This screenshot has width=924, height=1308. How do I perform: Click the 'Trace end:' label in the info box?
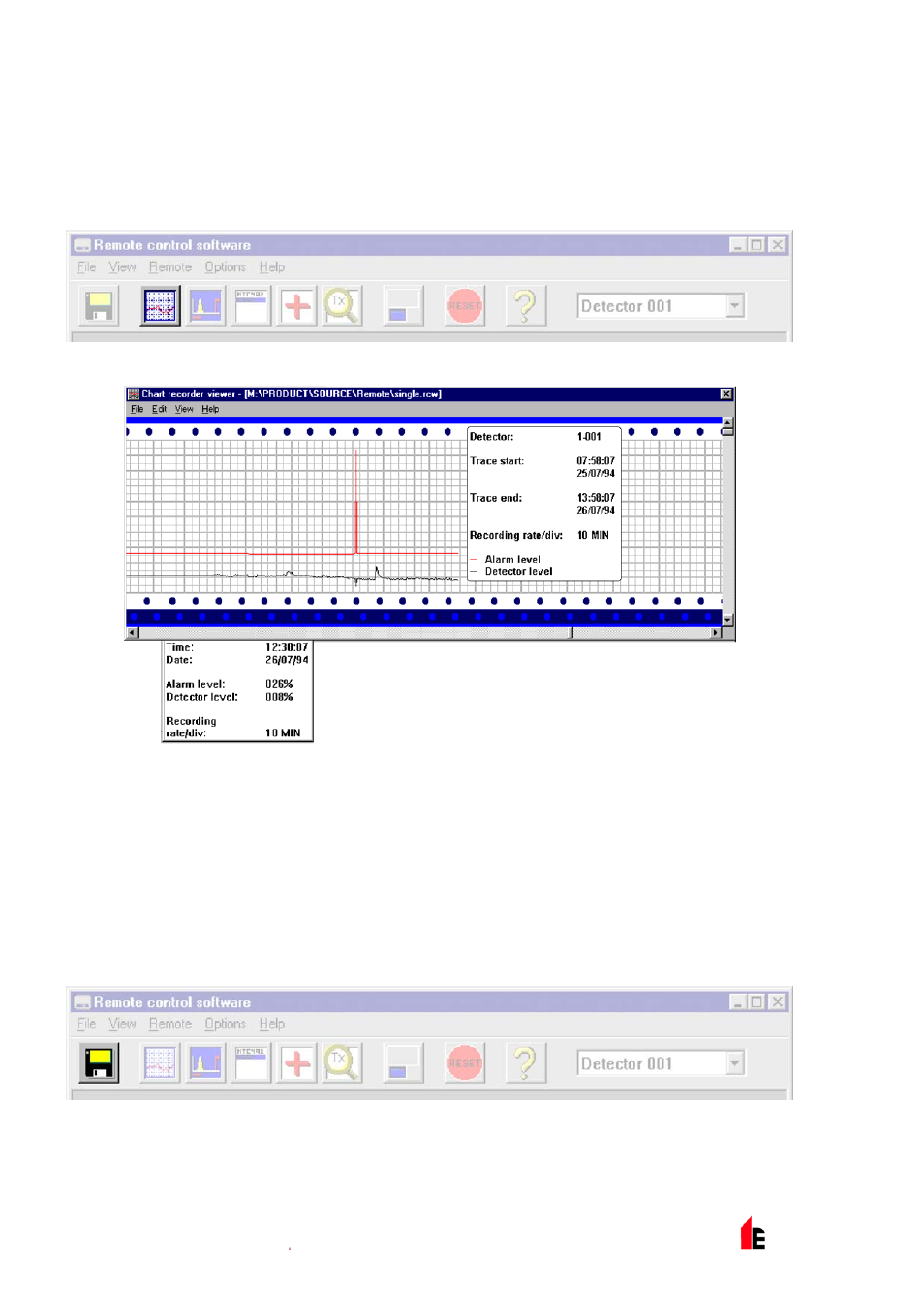496,498
